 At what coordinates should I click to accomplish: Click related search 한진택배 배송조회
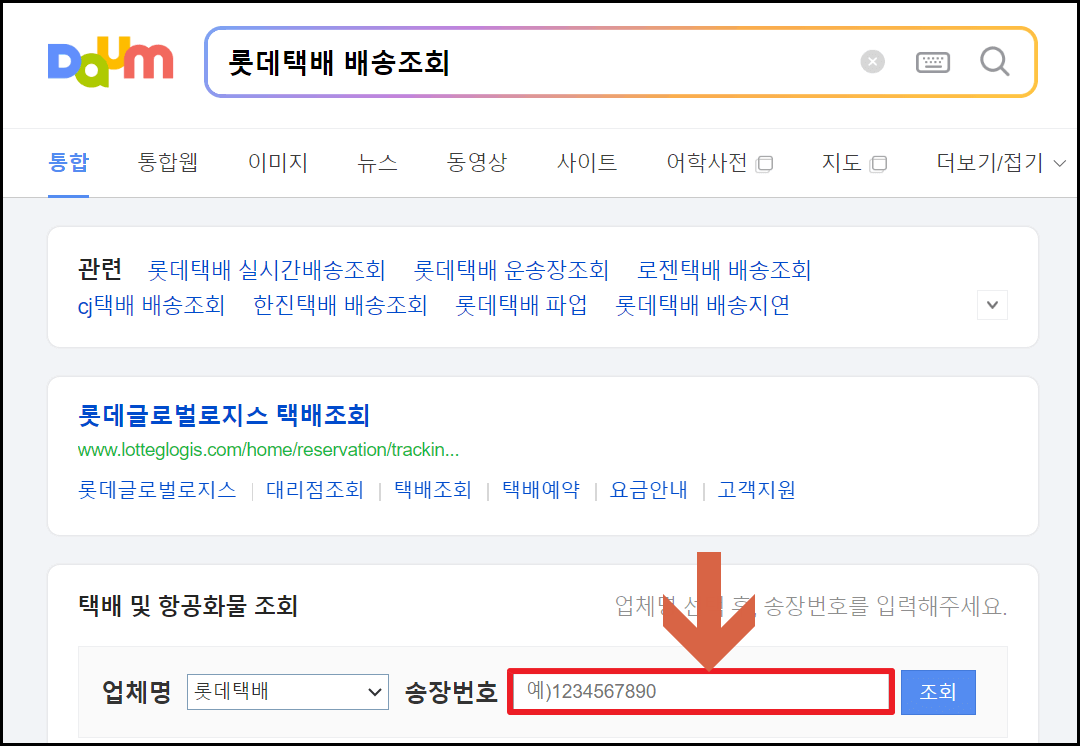pyautogui.click(x=340, y=305)
